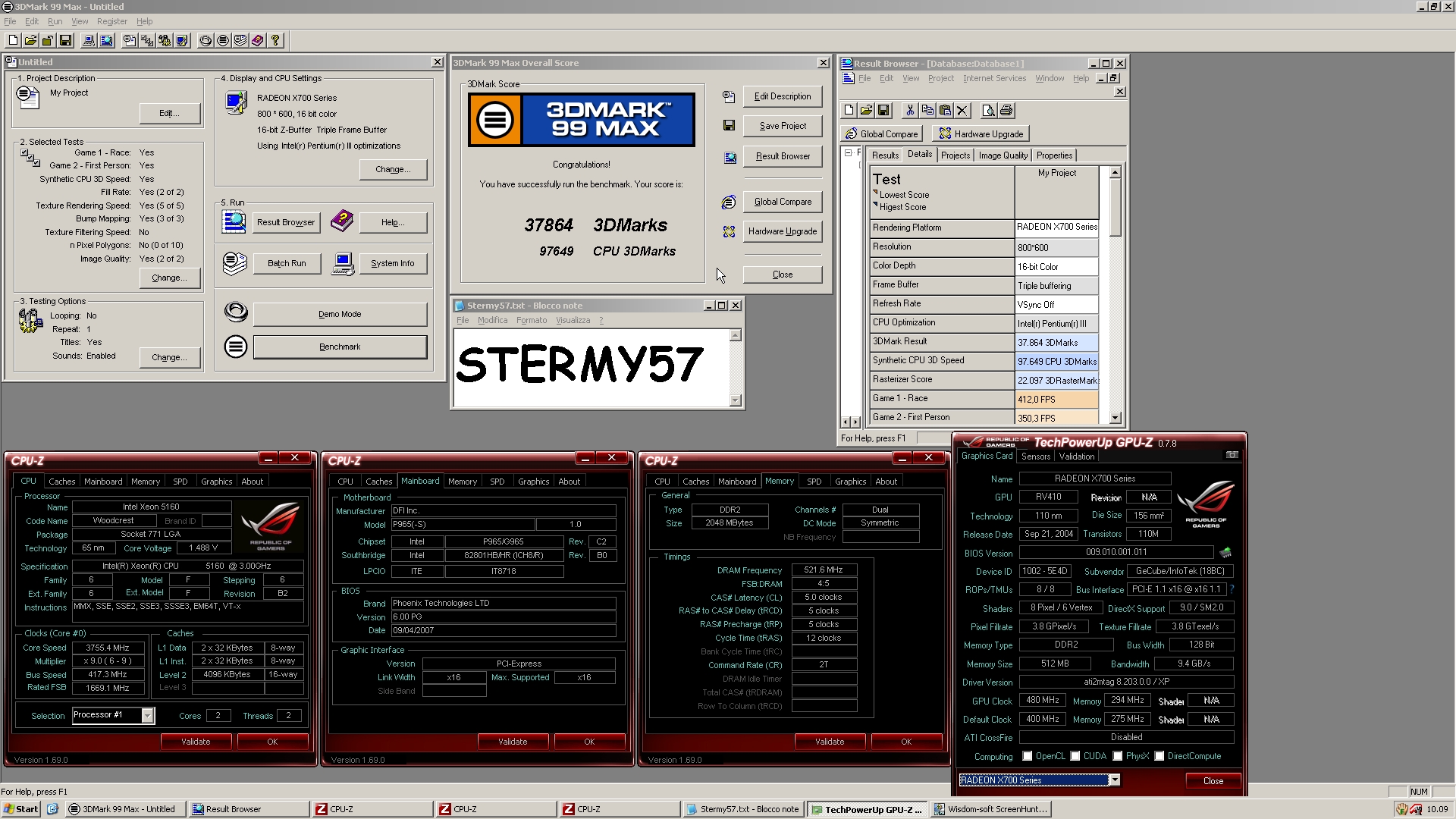The height and width of the screenshot is (819, 1456).
Task: Switch to the Wisdom-soft ScreenHunter taskbar item
Action: (x=990, y=809)
